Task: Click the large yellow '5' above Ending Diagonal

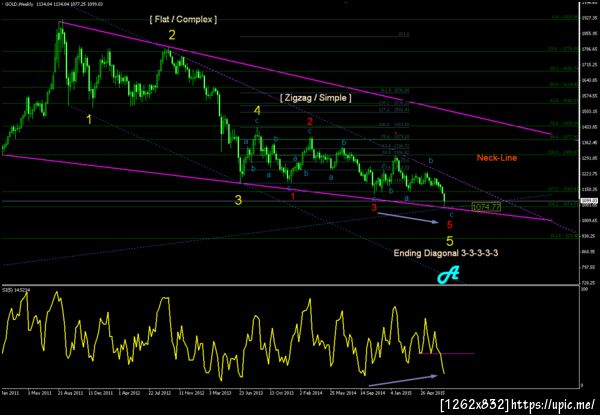Action: click(x=450, y=241)
